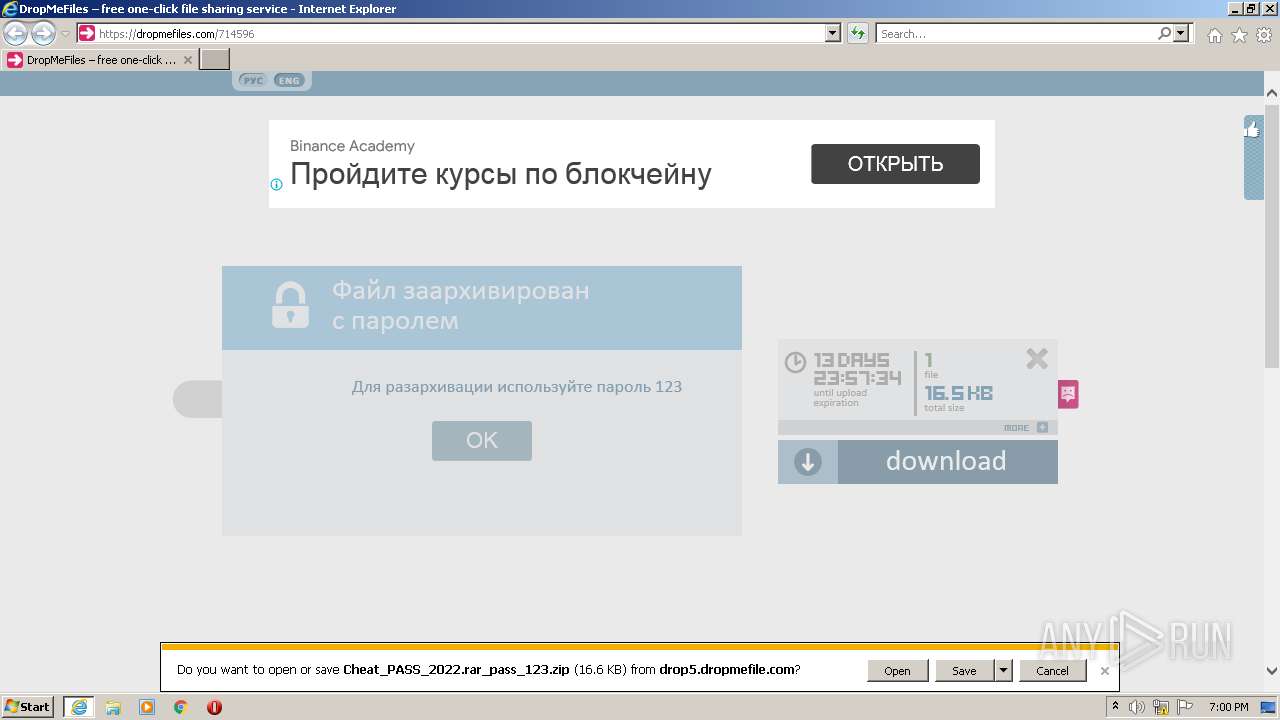Show hidden tray icons arrow
The image size is (1280, 720).
(1116, 706)
